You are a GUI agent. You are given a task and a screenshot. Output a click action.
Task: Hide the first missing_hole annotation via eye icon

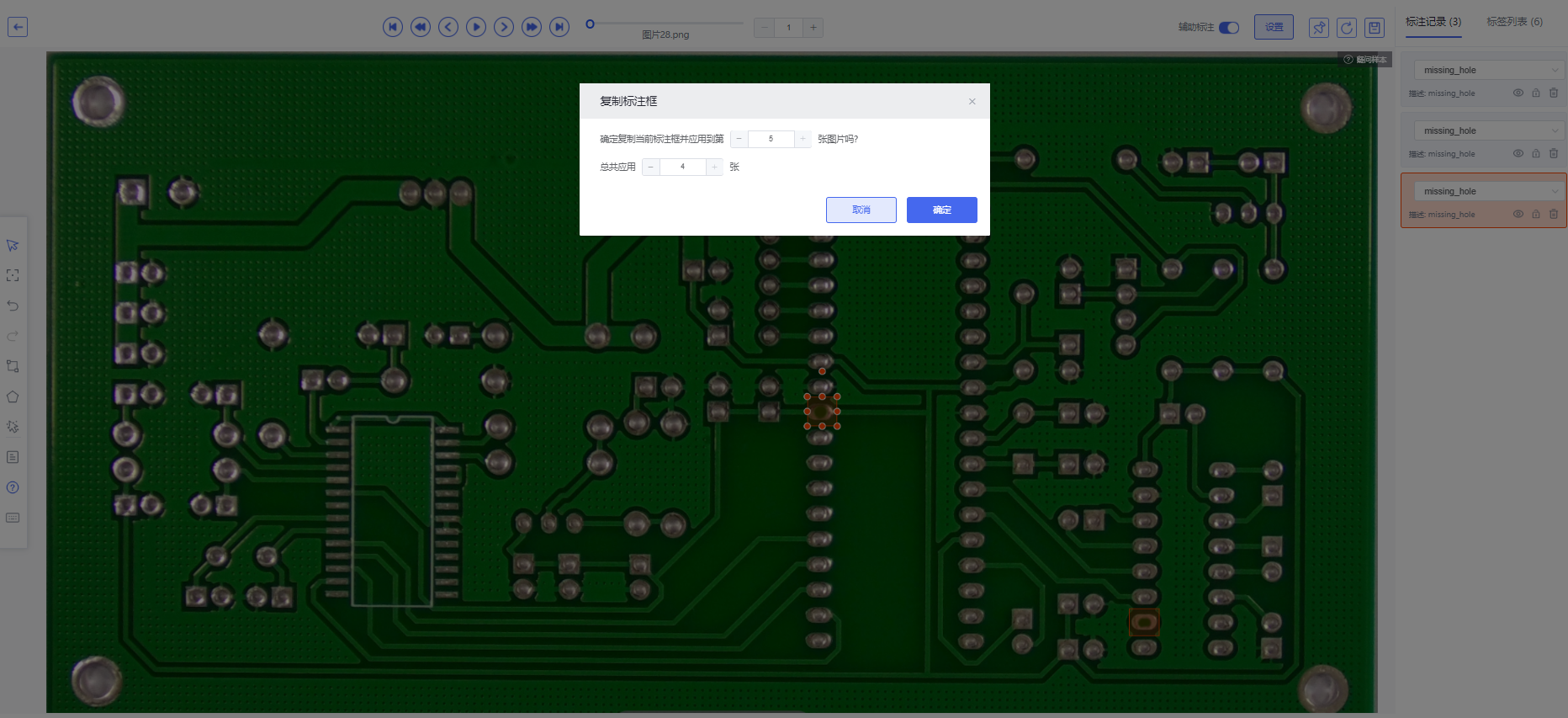point(1518,93)
